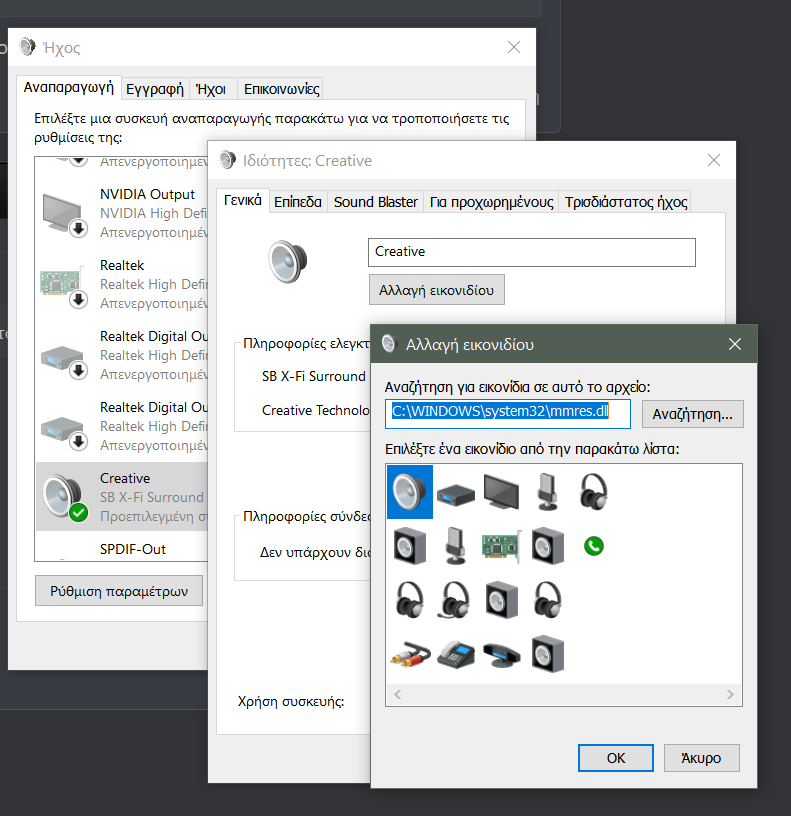Click the Αναζήτηση... browse button
This screenshot has width=791, height=816.
tap(692, 414)
